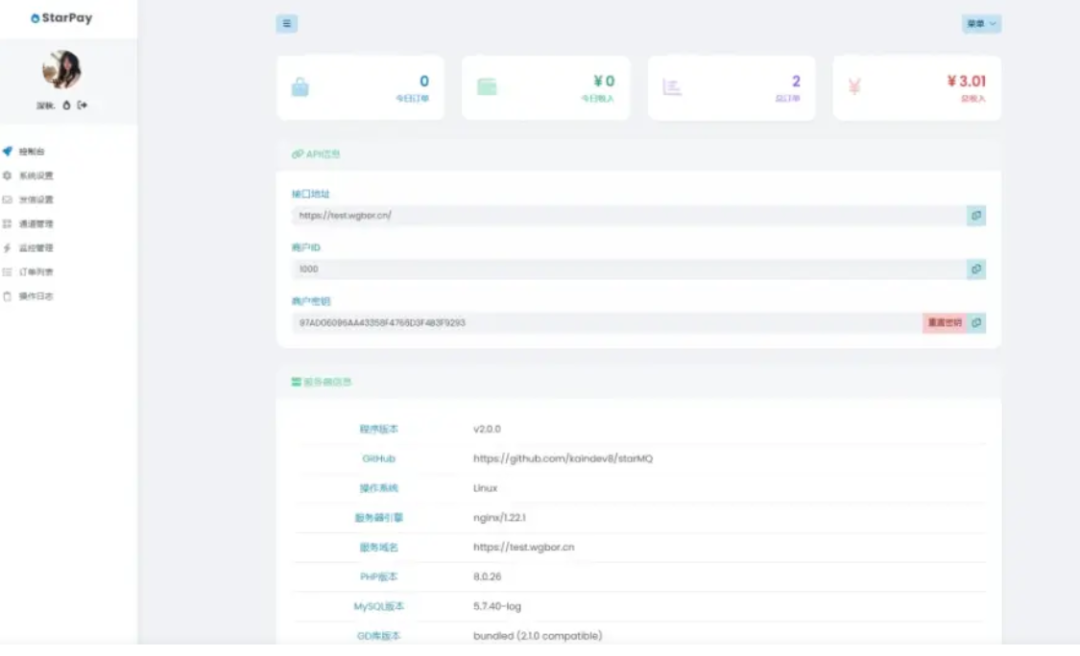This screenshot has width=1080, height=656.
Task: Click the API URL field showing test.wgbor.cn
Action: (x=620, y=215)
